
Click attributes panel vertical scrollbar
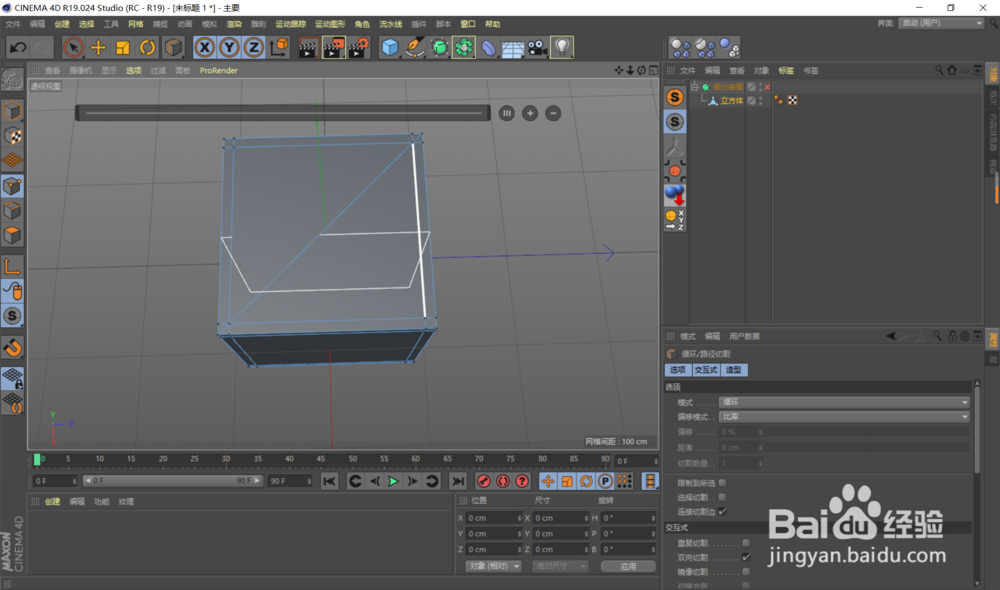(976, 429)
